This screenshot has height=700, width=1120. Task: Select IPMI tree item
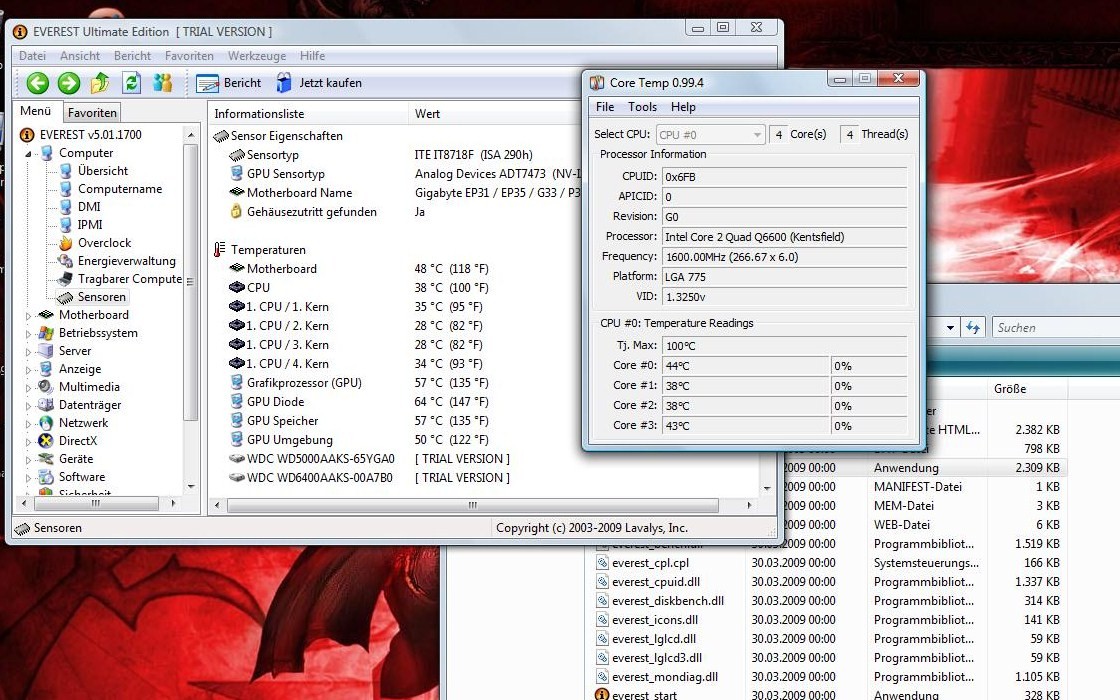click(90, 224)
